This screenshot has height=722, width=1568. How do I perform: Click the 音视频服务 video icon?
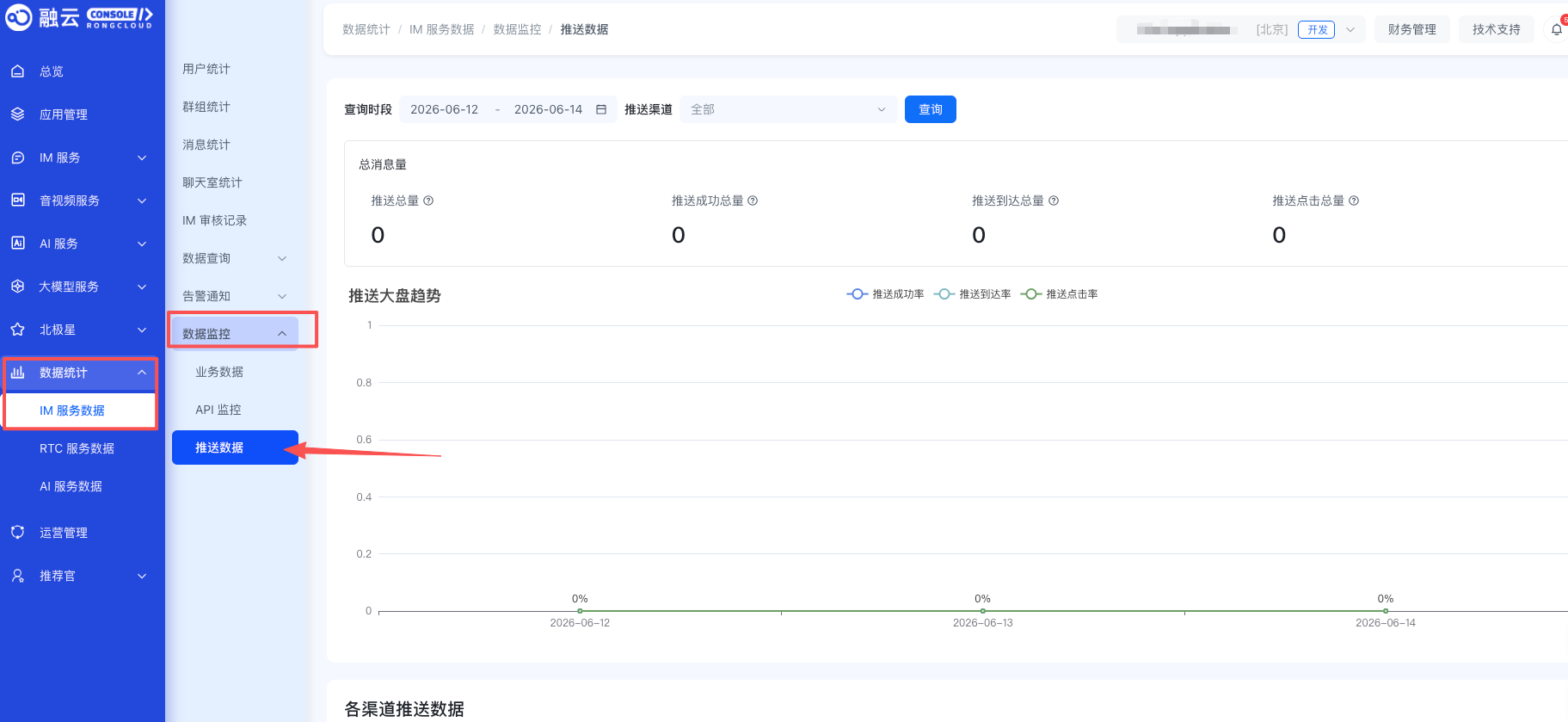click(x=17, y=201)
